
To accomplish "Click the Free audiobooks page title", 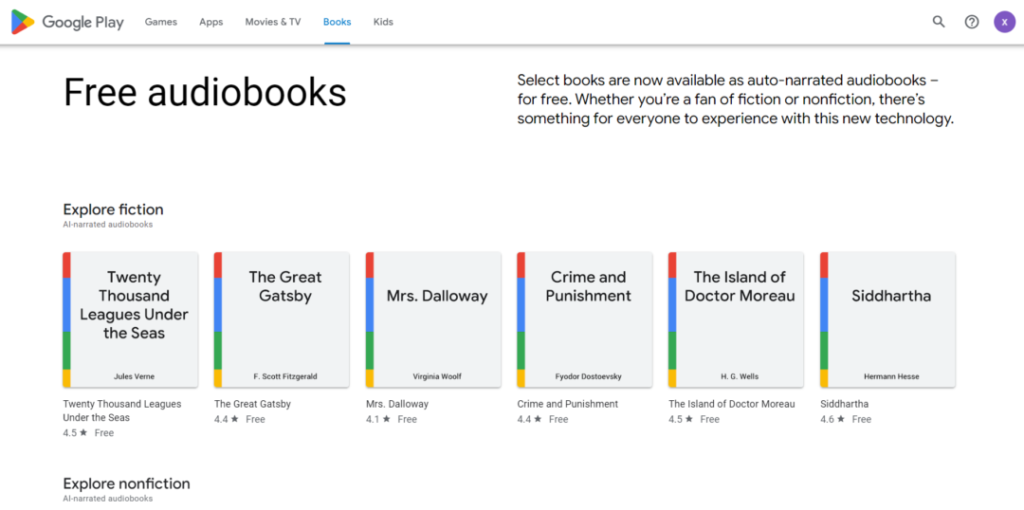I will tap(205, 92).
